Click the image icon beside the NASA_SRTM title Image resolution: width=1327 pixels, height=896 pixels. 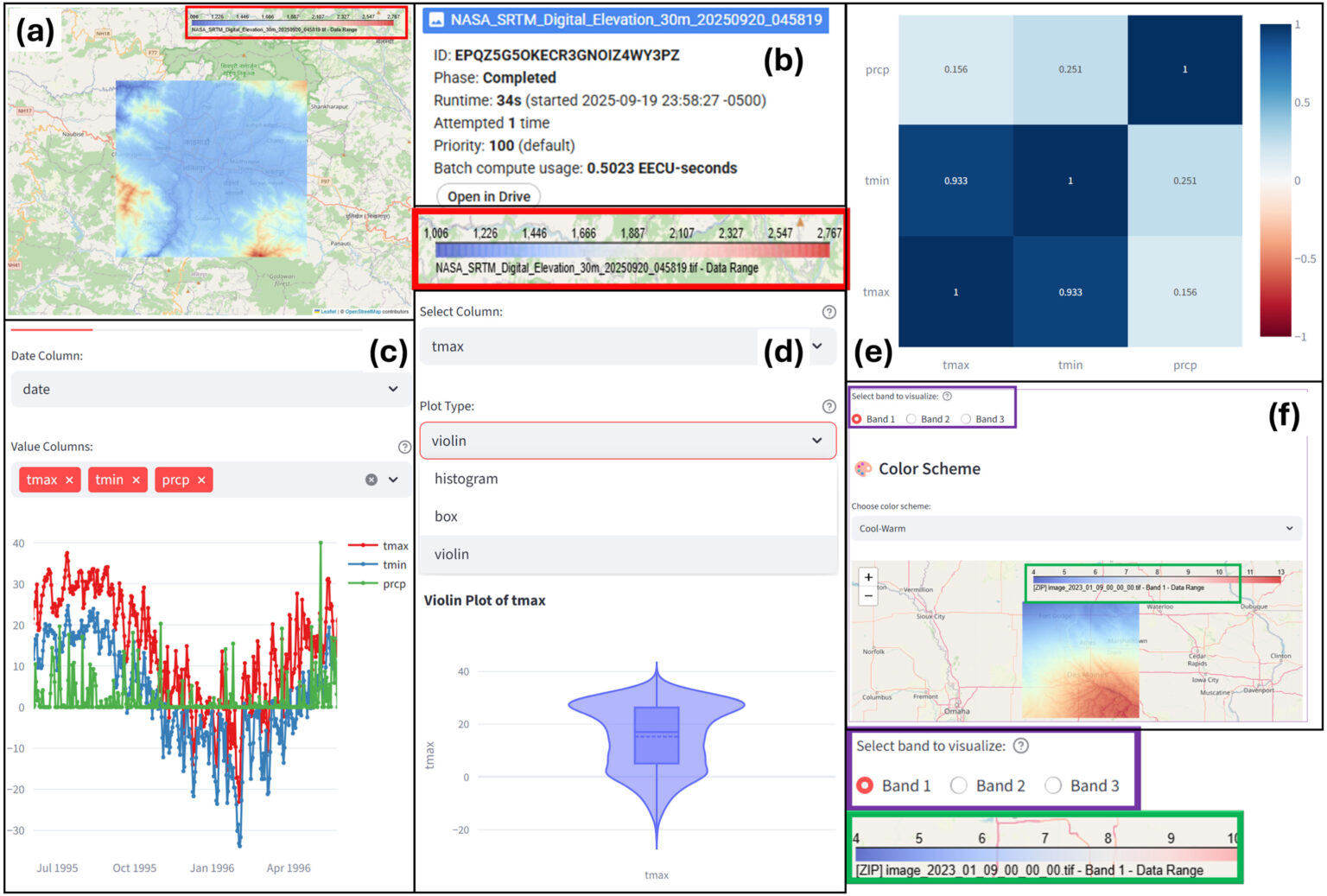[x=436, y=19]
